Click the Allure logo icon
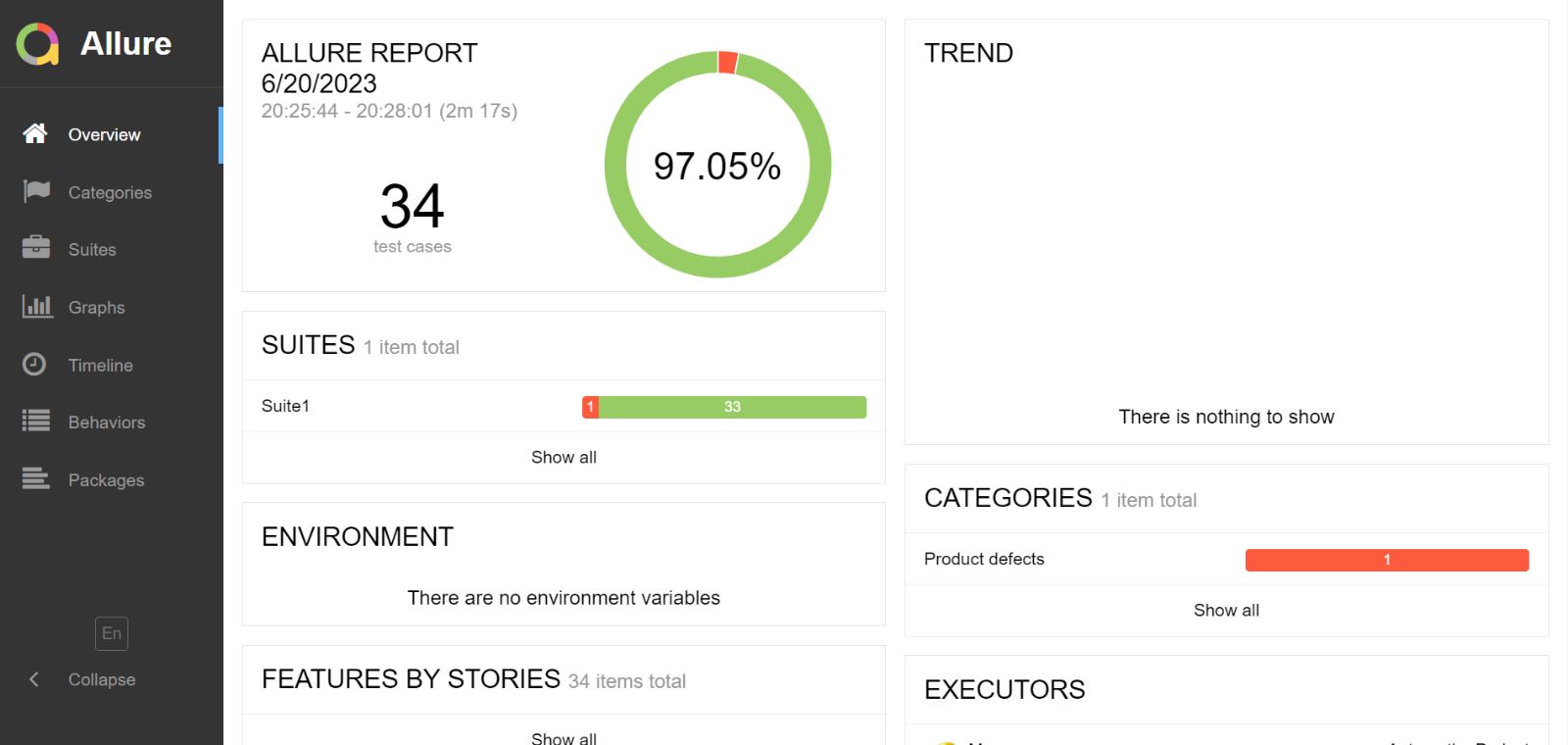Viewport: 1568px width, 745px height. tap(37, 44)
